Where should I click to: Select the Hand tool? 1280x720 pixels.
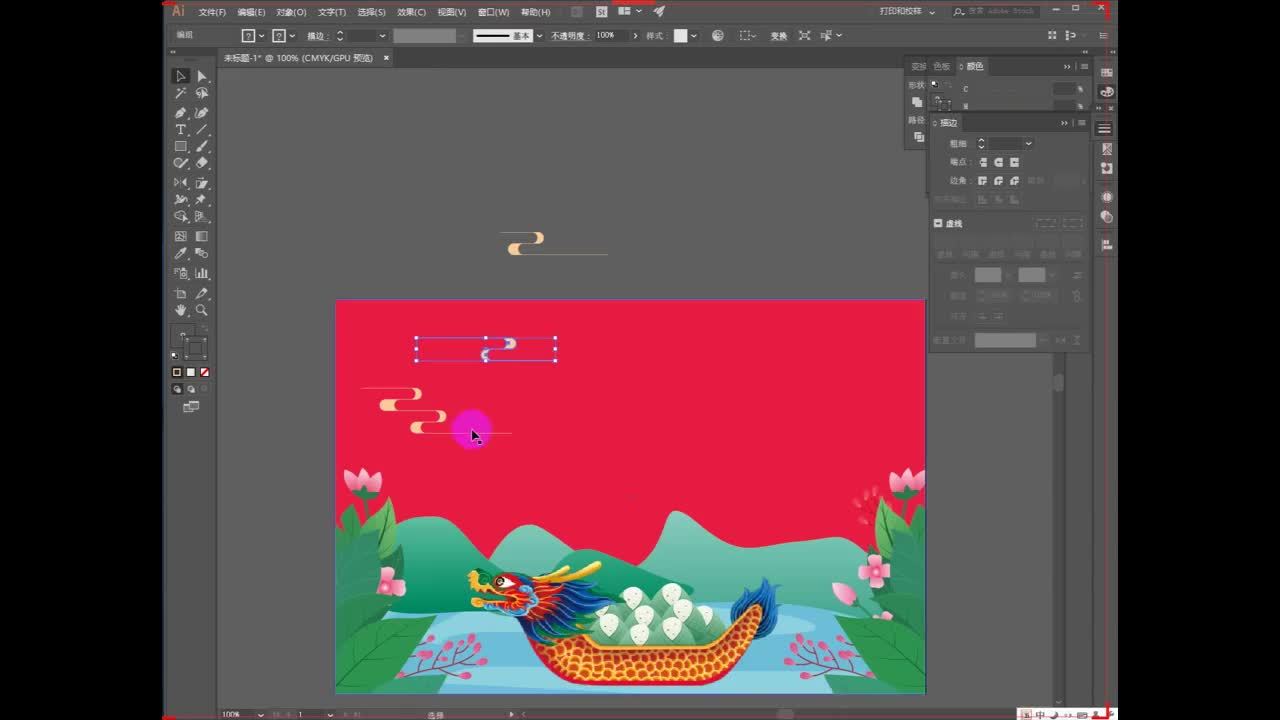tap(181, 311)
